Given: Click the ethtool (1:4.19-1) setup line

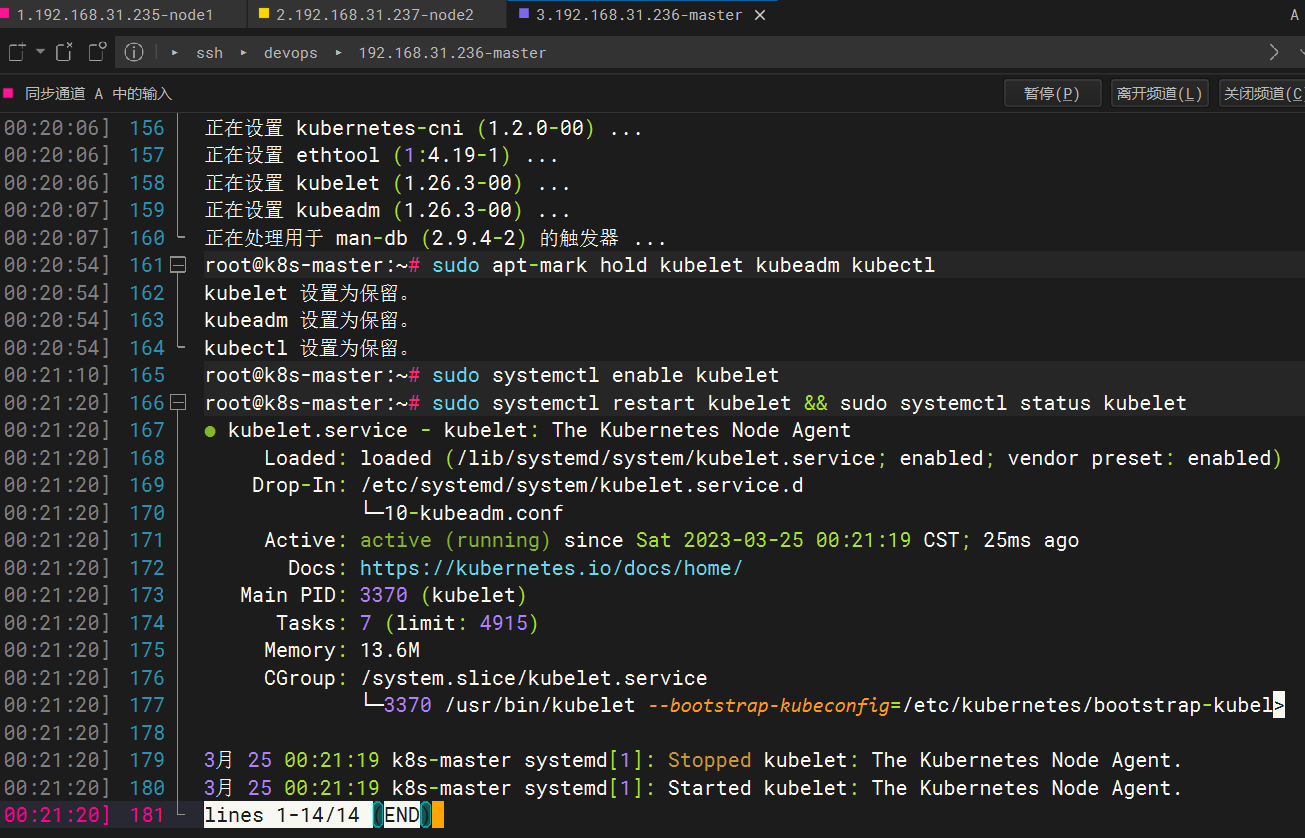Looking at the screenshot, I should 381,155.
